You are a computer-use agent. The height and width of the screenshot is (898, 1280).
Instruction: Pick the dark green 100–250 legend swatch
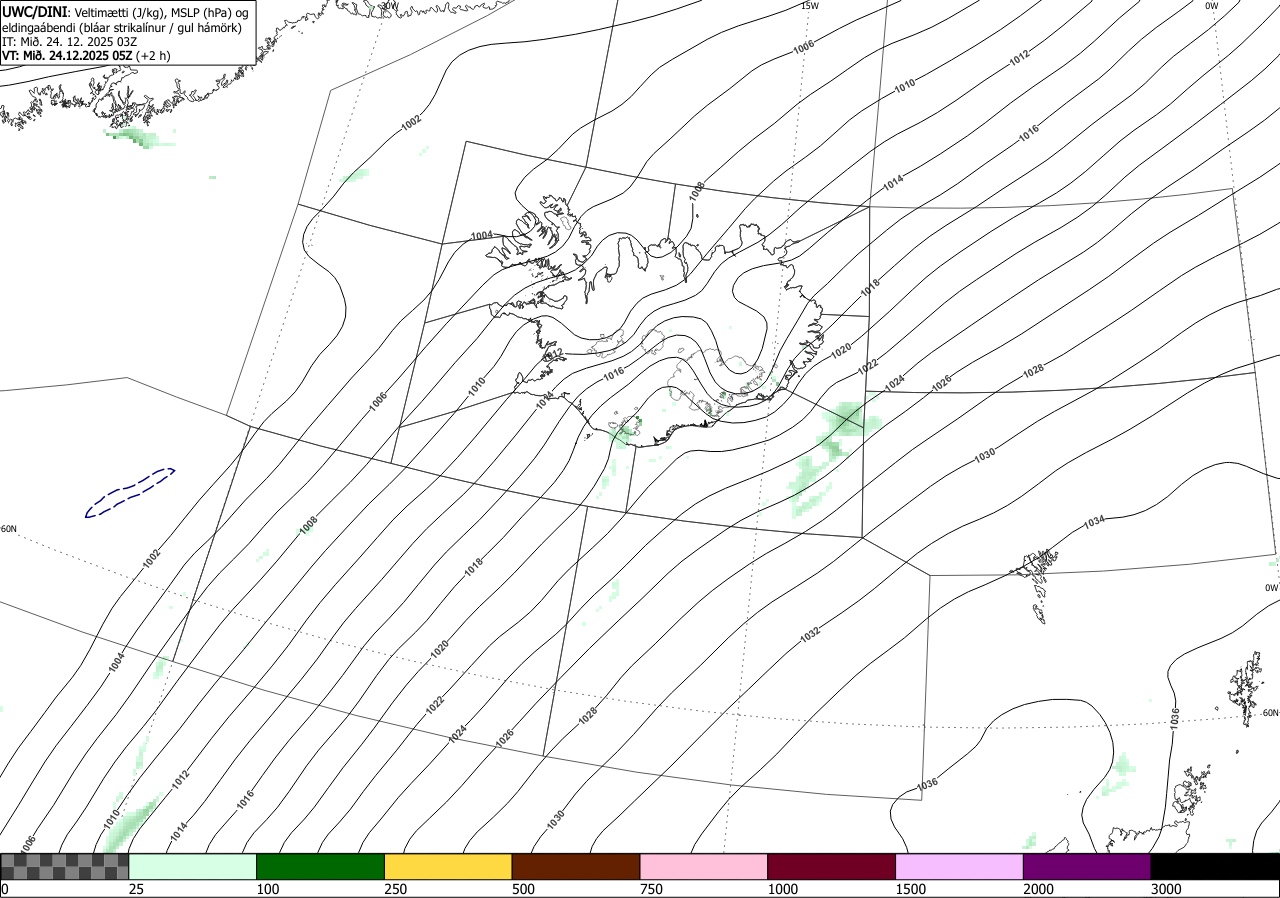(x=320, y=866)
